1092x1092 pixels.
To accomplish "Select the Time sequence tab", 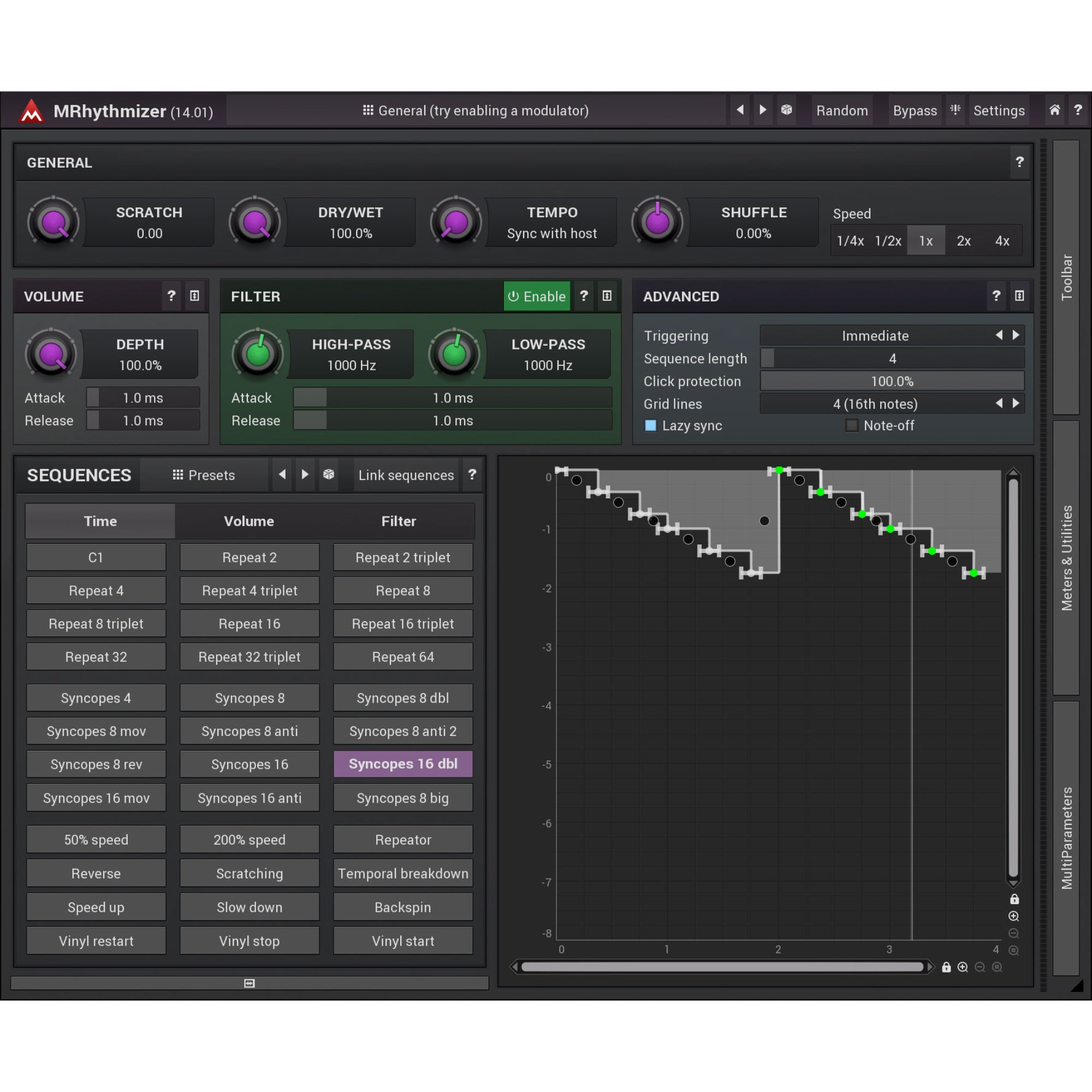I will [x=100, y=521].
